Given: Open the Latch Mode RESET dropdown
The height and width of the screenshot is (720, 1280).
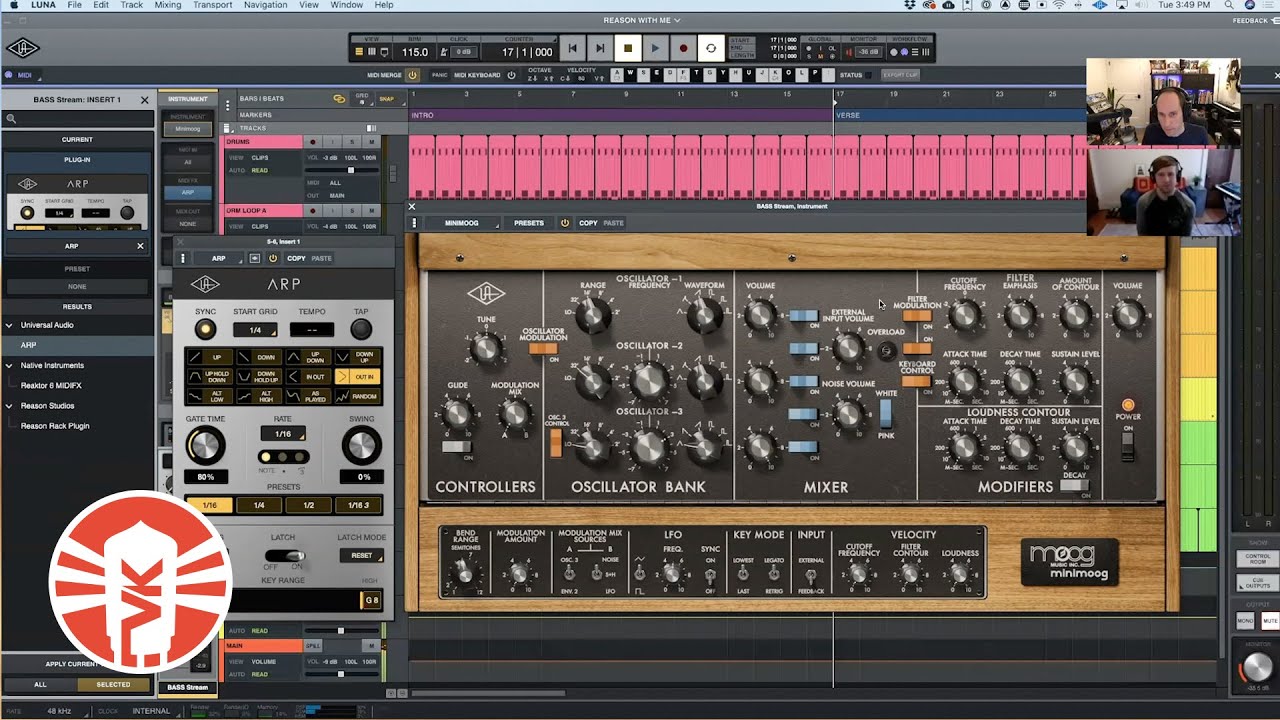Looking at the screenshot, I should [x=361, y=555].
